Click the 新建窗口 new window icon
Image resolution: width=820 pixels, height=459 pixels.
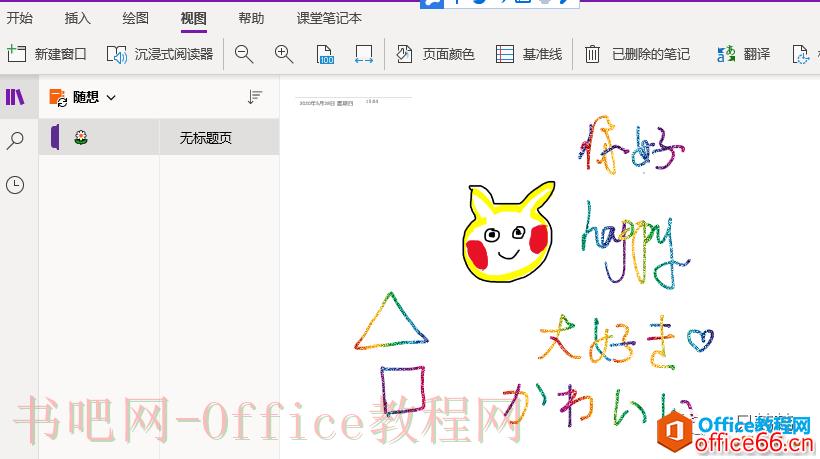(17, 53)
